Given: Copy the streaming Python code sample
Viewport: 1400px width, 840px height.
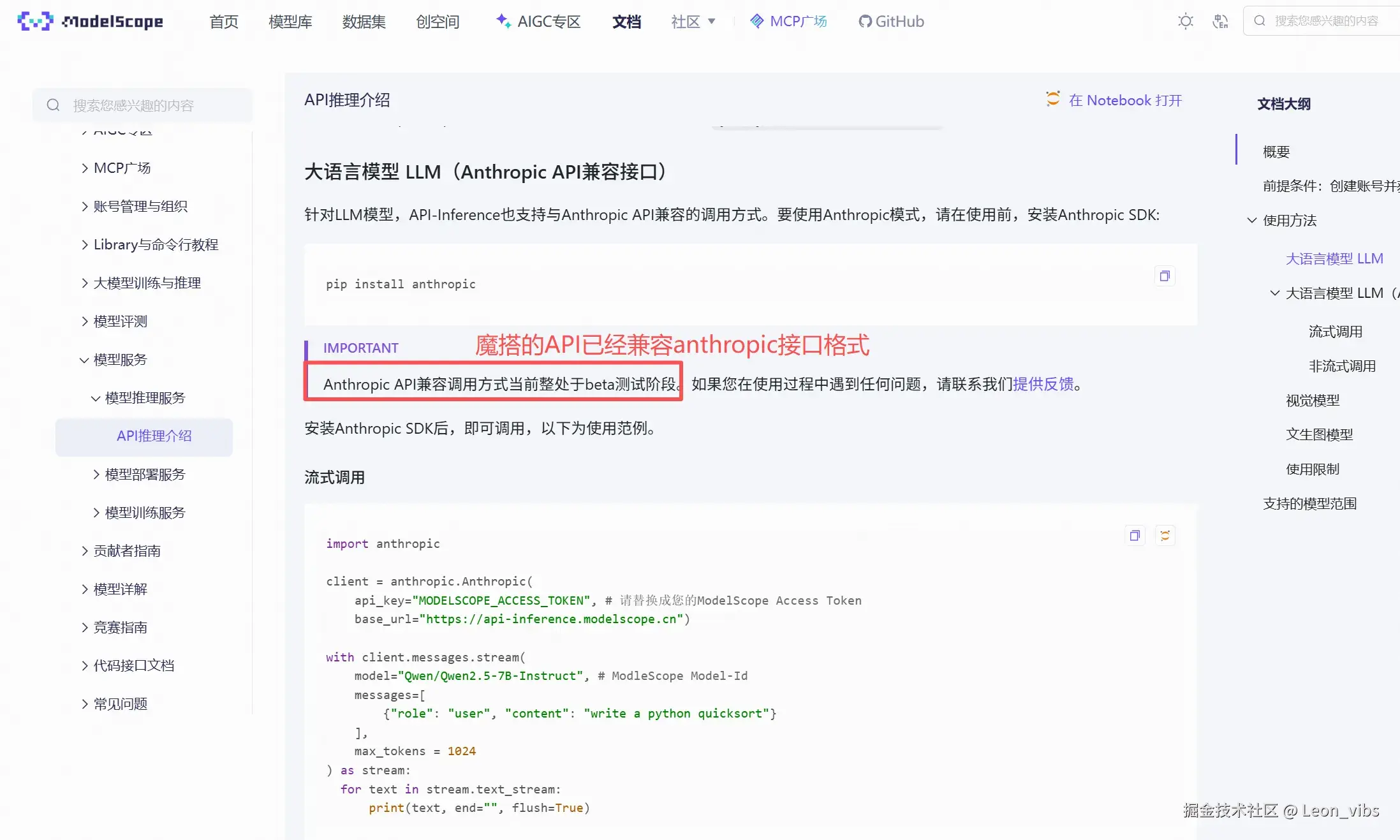Looking at the screenshot, I should (1135, 536).
